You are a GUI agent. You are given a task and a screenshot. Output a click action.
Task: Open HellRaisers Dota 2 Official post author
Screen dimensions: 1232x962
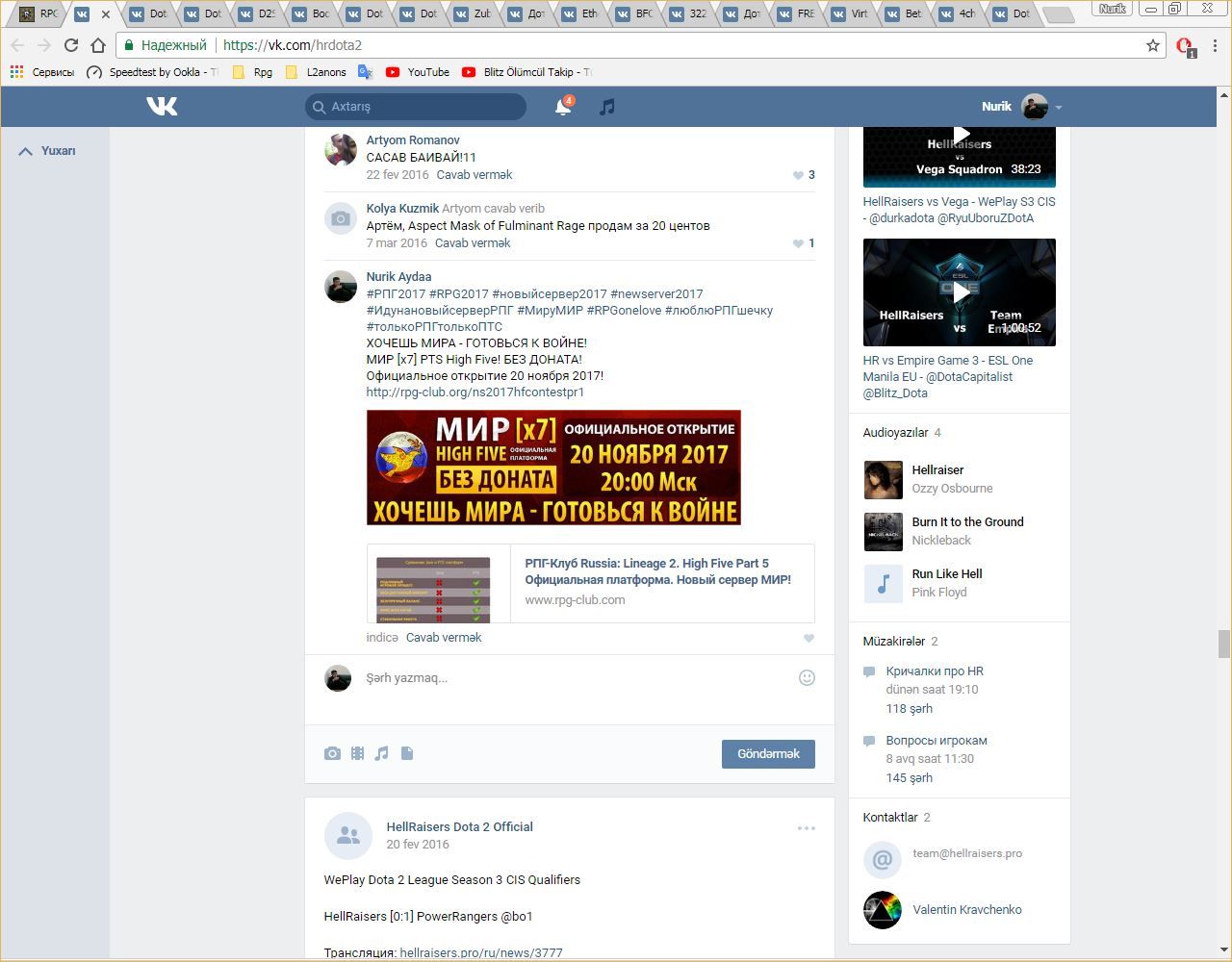pos(459,827)
